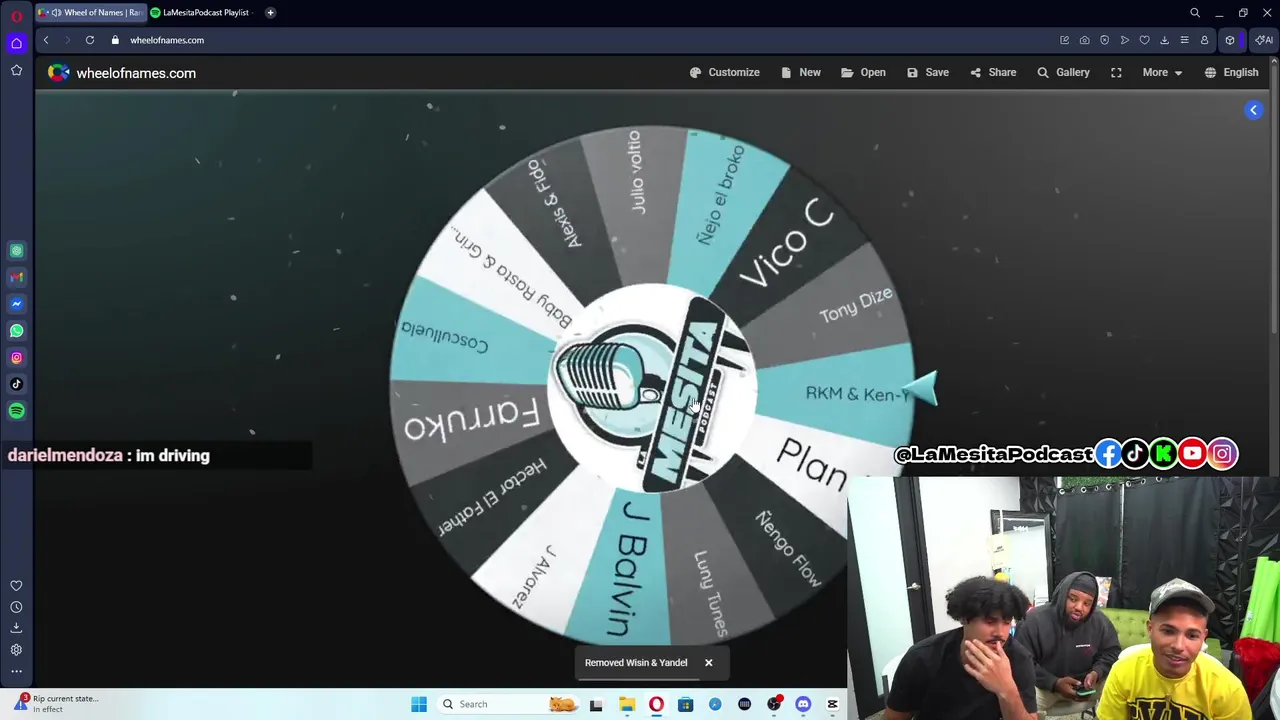Open the send/flow arrow icon in toolbar

tap(1124, 40)
